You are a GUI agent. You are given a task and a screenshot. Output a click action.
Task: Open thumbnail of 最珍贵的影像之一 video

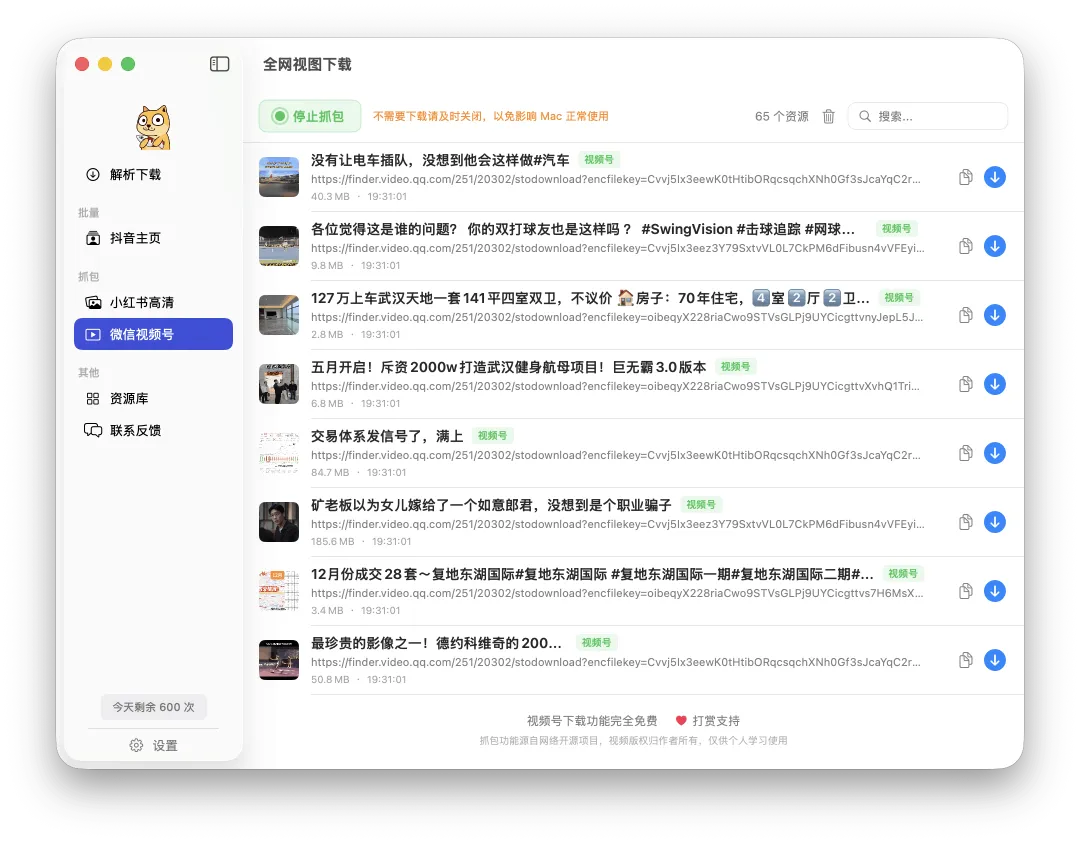(x=279, y=660)
